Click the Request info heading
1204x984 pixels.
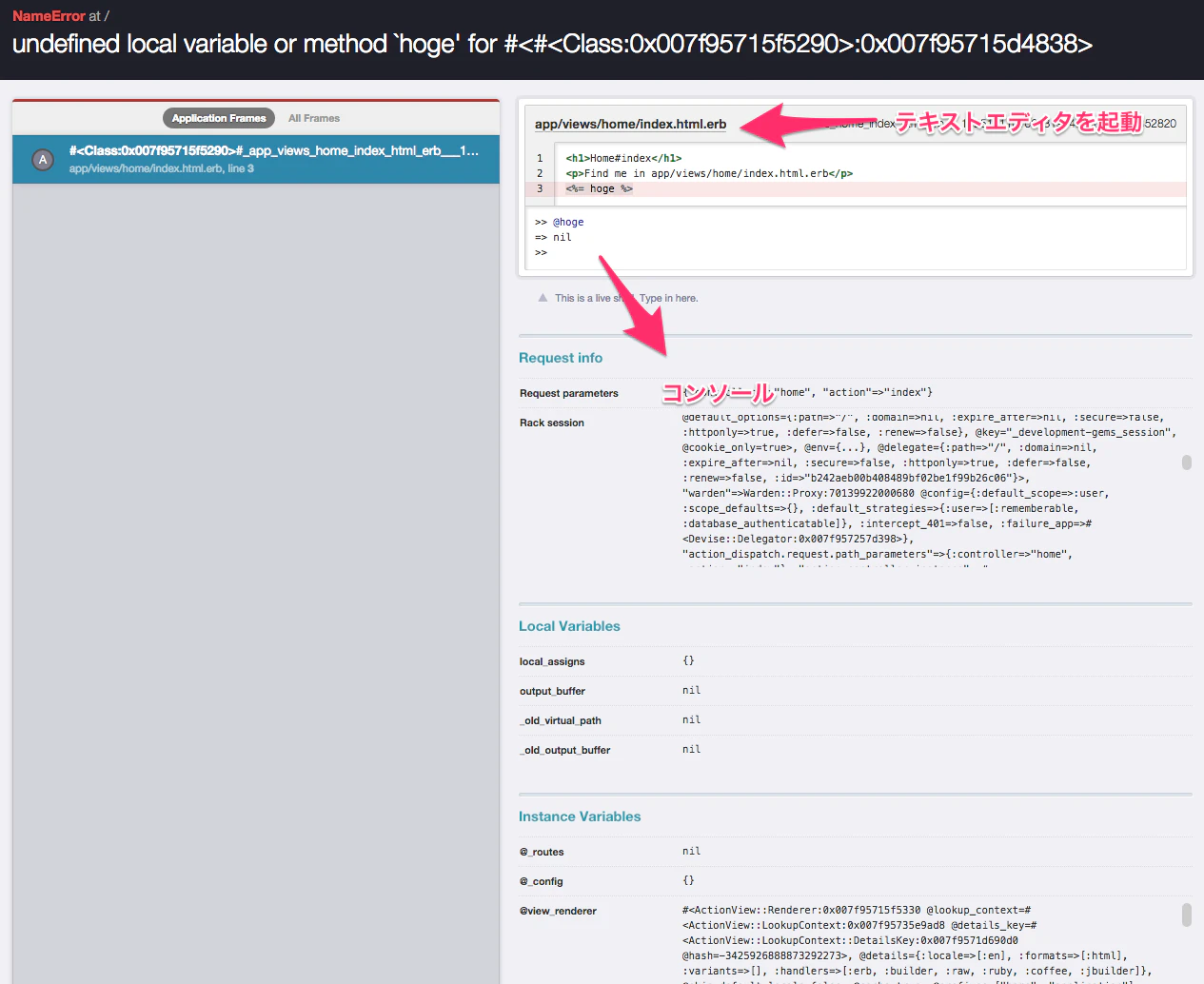pyautogui.click(x=561, y=358)
